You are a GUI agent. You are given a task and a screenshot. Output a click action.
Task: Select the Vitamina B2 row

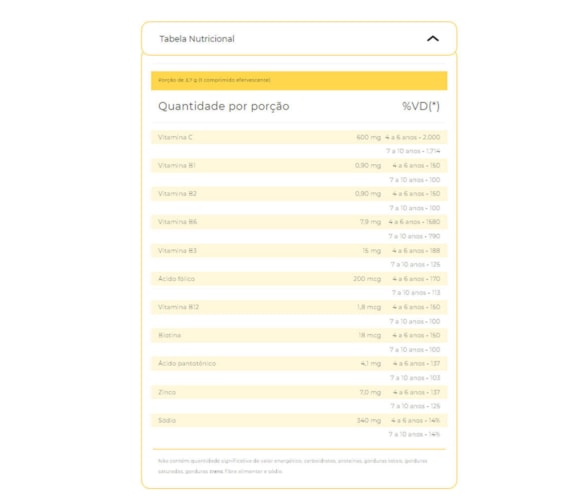299,194
